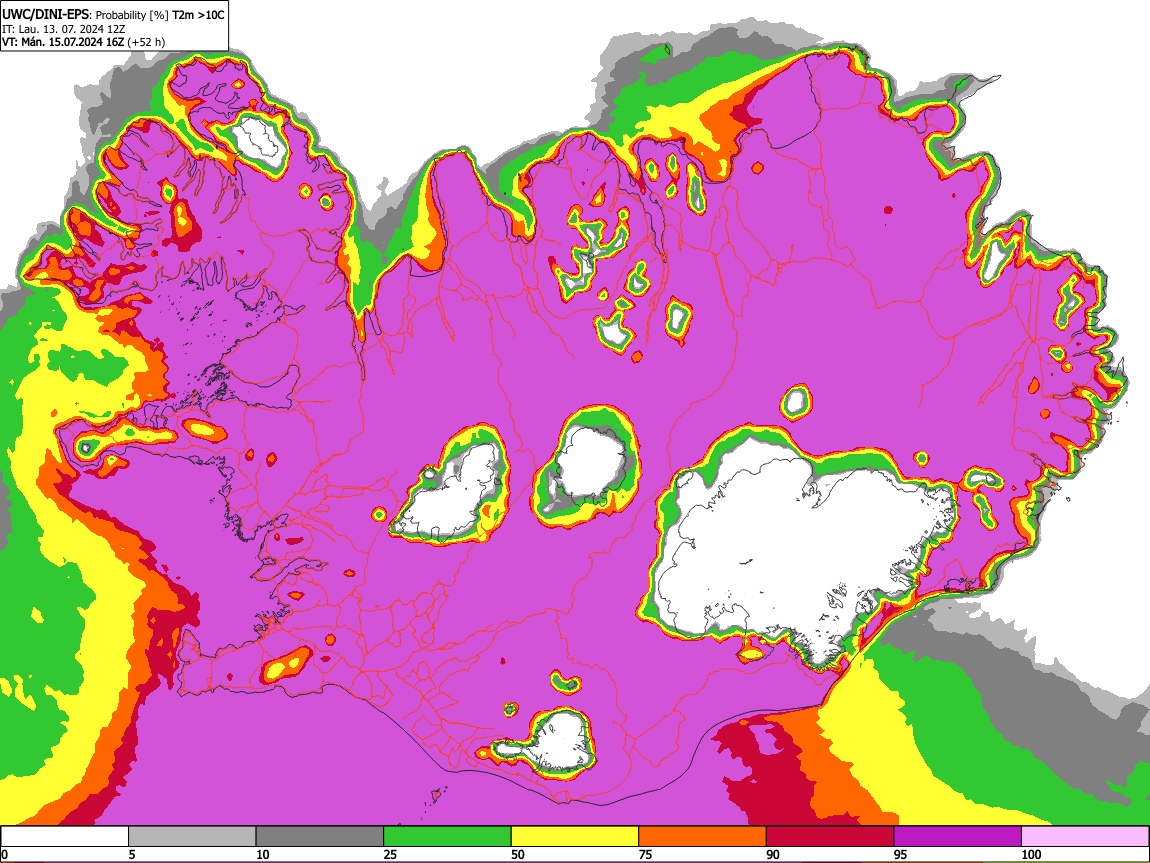Screen dimensions: 1150x863
Task: Click the 'T2m >10C' parameter label
Action: pyautogui.click(x=198, y=15)
